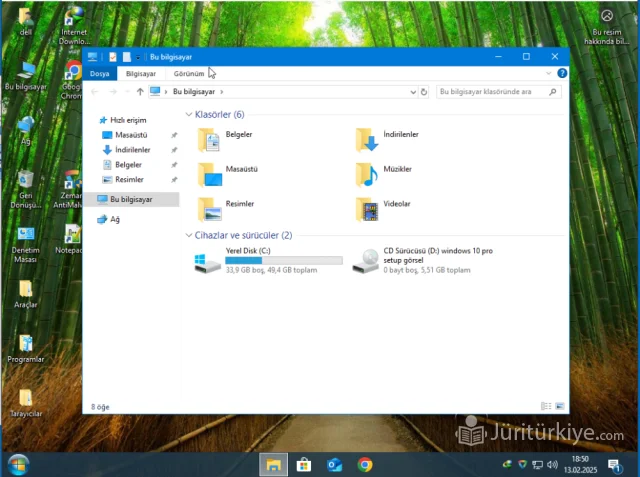640x477 pixels.
Task: Go back with the Back arrow
Action: coord(95,92)
